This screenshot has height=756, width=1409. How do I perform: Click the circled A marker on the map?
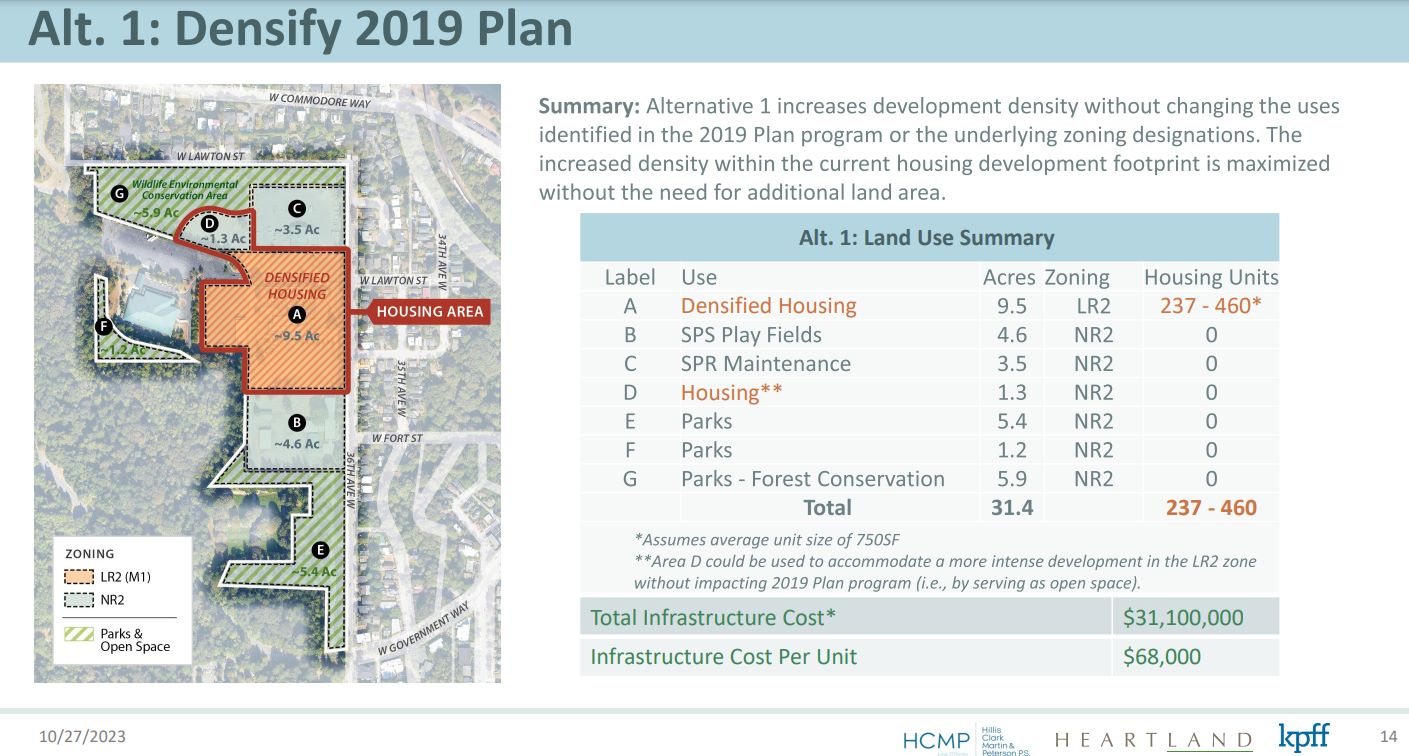296,314
